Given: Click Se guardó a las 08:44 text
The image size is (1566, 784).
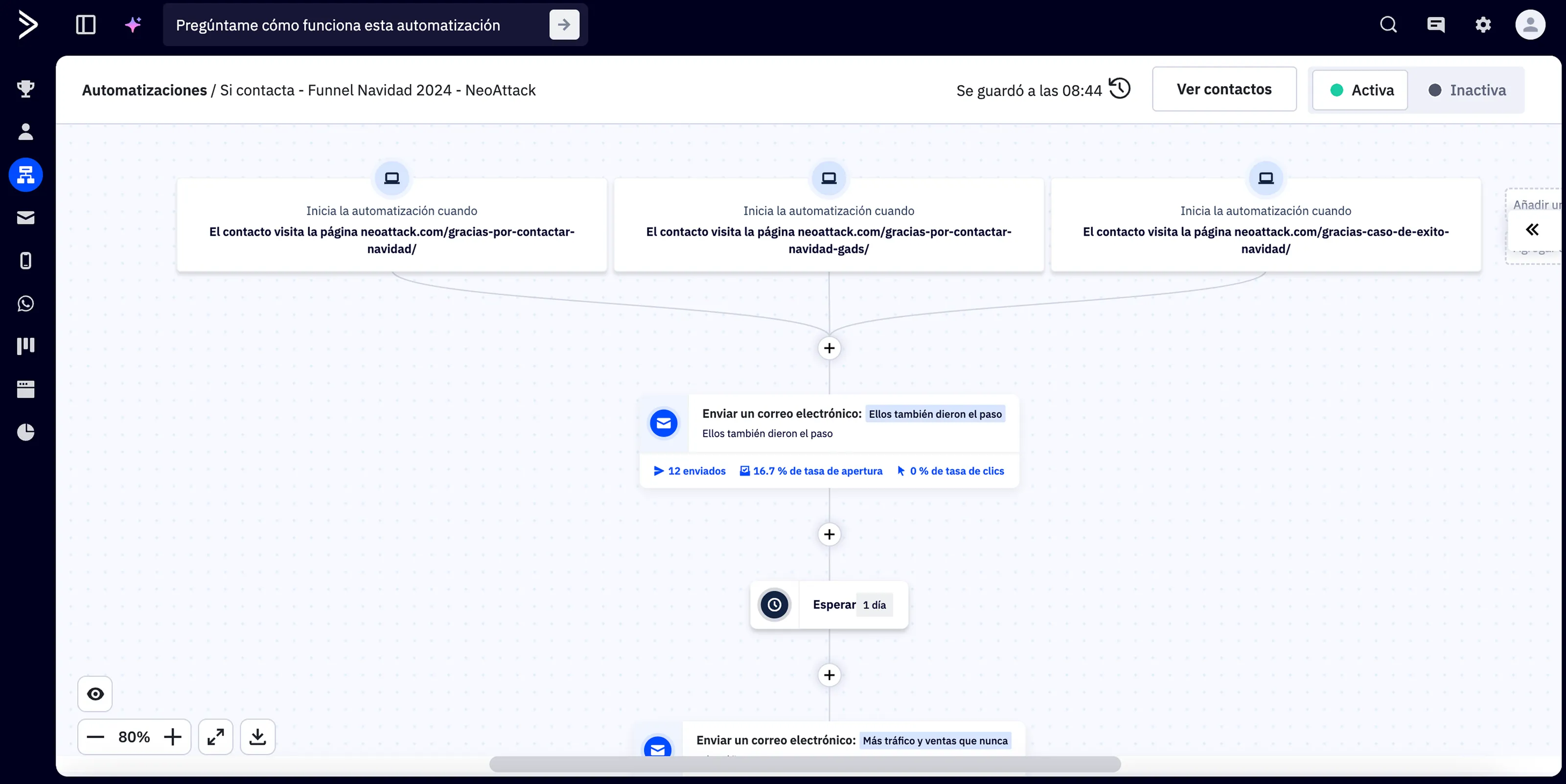Looking at the screenshot, I should 1029,90.
